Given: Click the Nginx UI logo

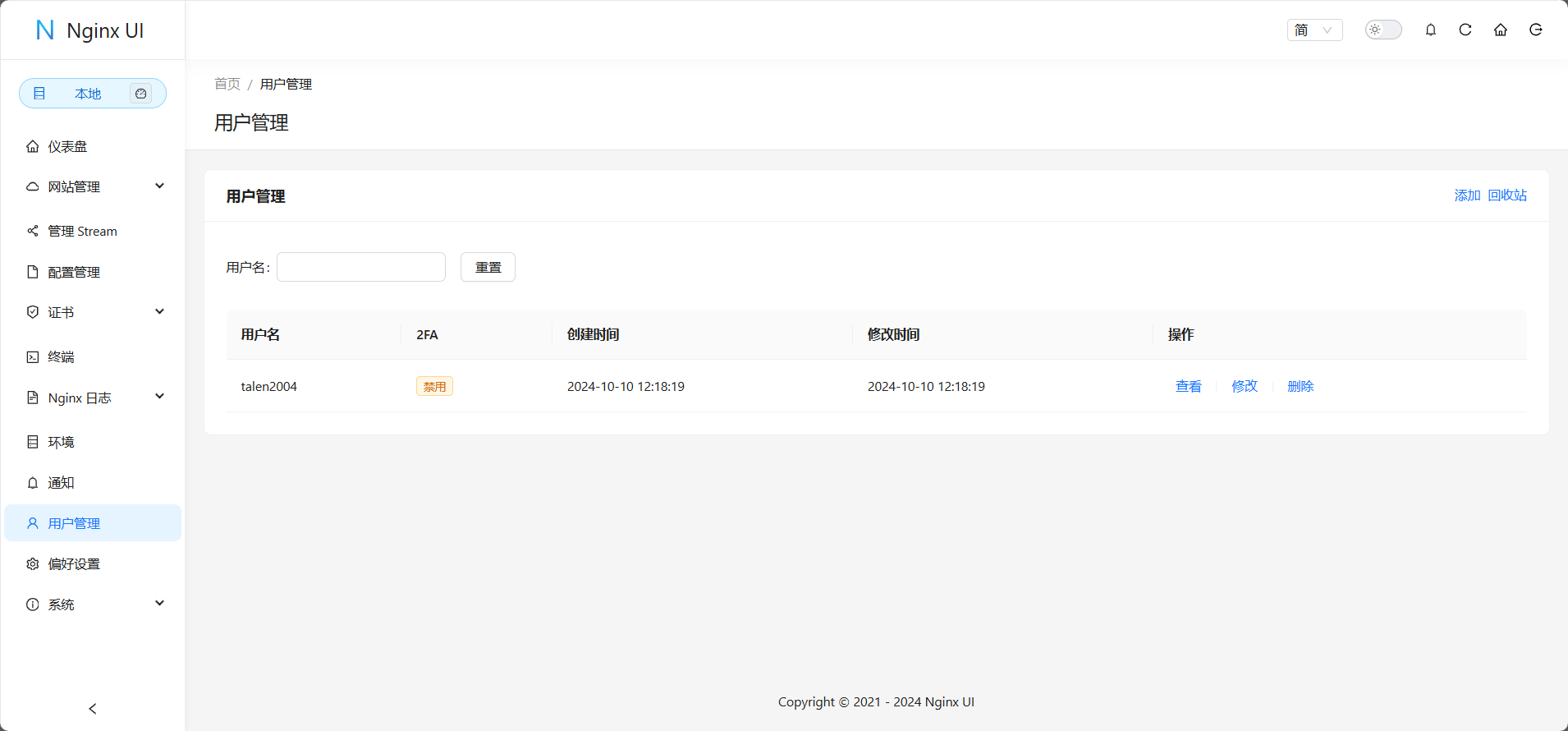Looking at the screenshot, I should coord(90,30).
